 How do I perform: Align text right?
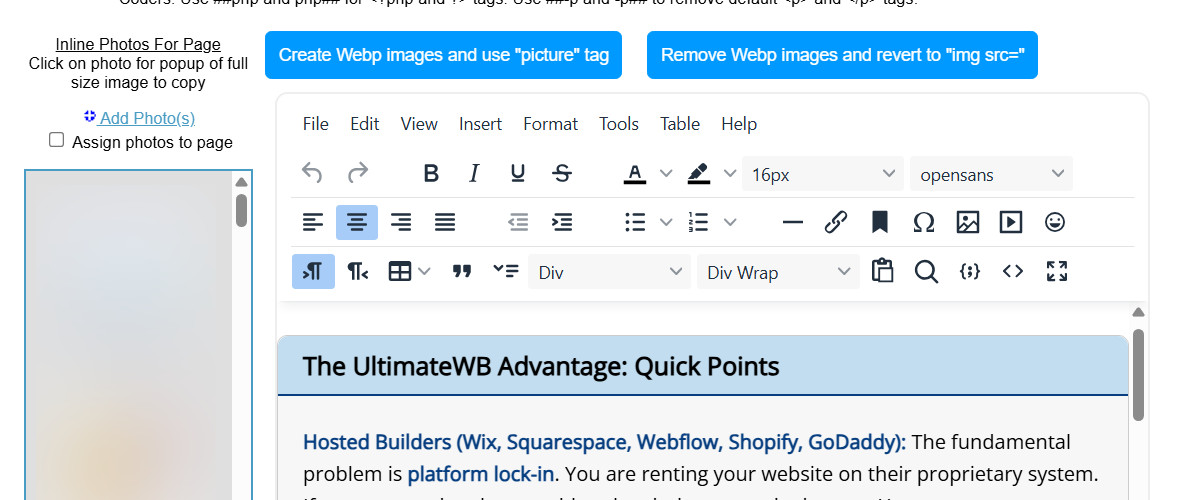pos(401,223)
